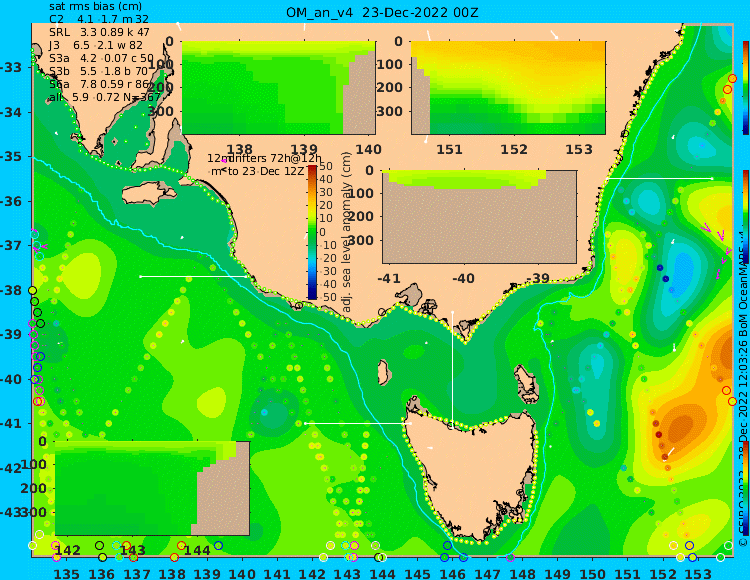Click the S3a satellite statistics row
This screenshot has height=580, width=750.
coord(101,58)
